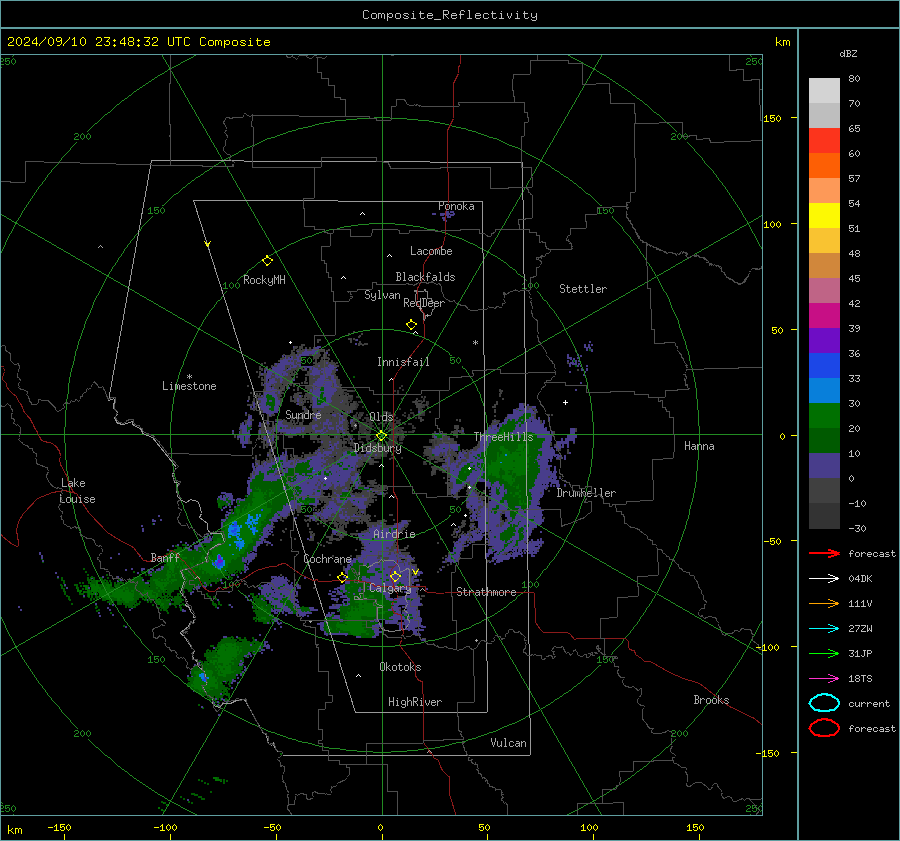Click the Banff label

165,558
